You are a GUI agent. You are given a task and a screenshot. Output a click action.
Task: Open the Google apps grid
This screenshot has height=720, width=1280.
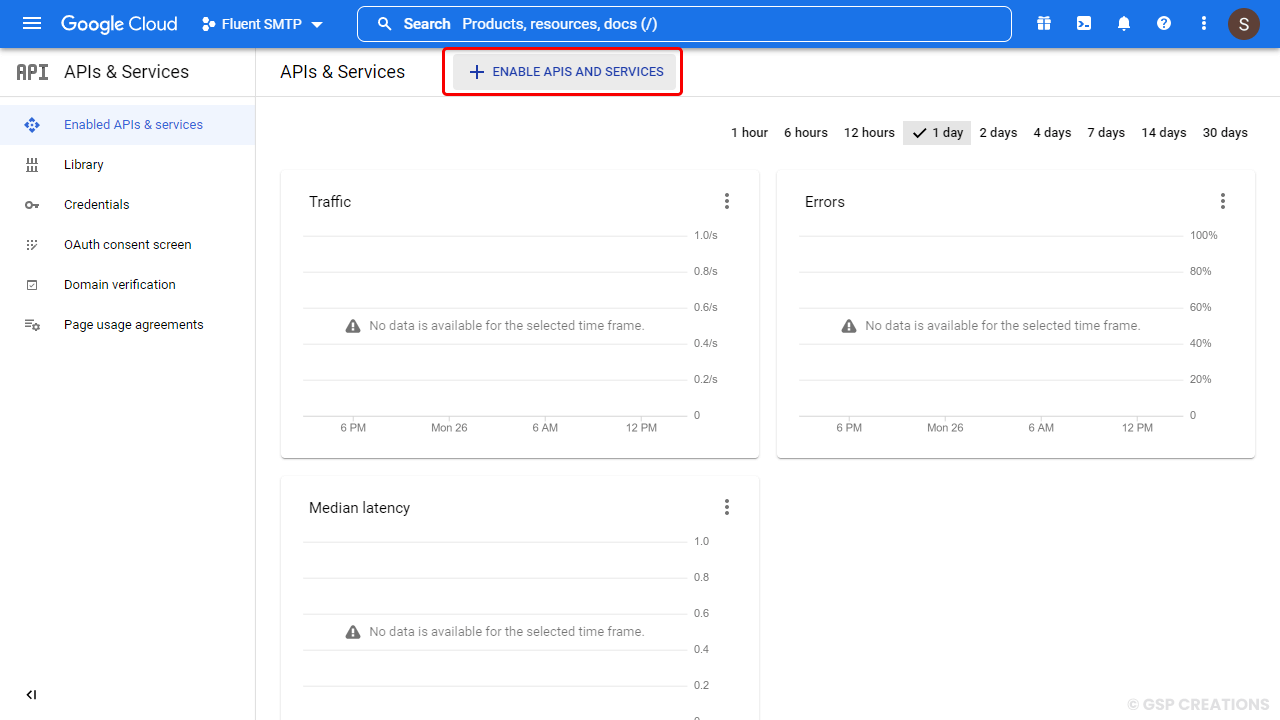(x=1044, y=23)
